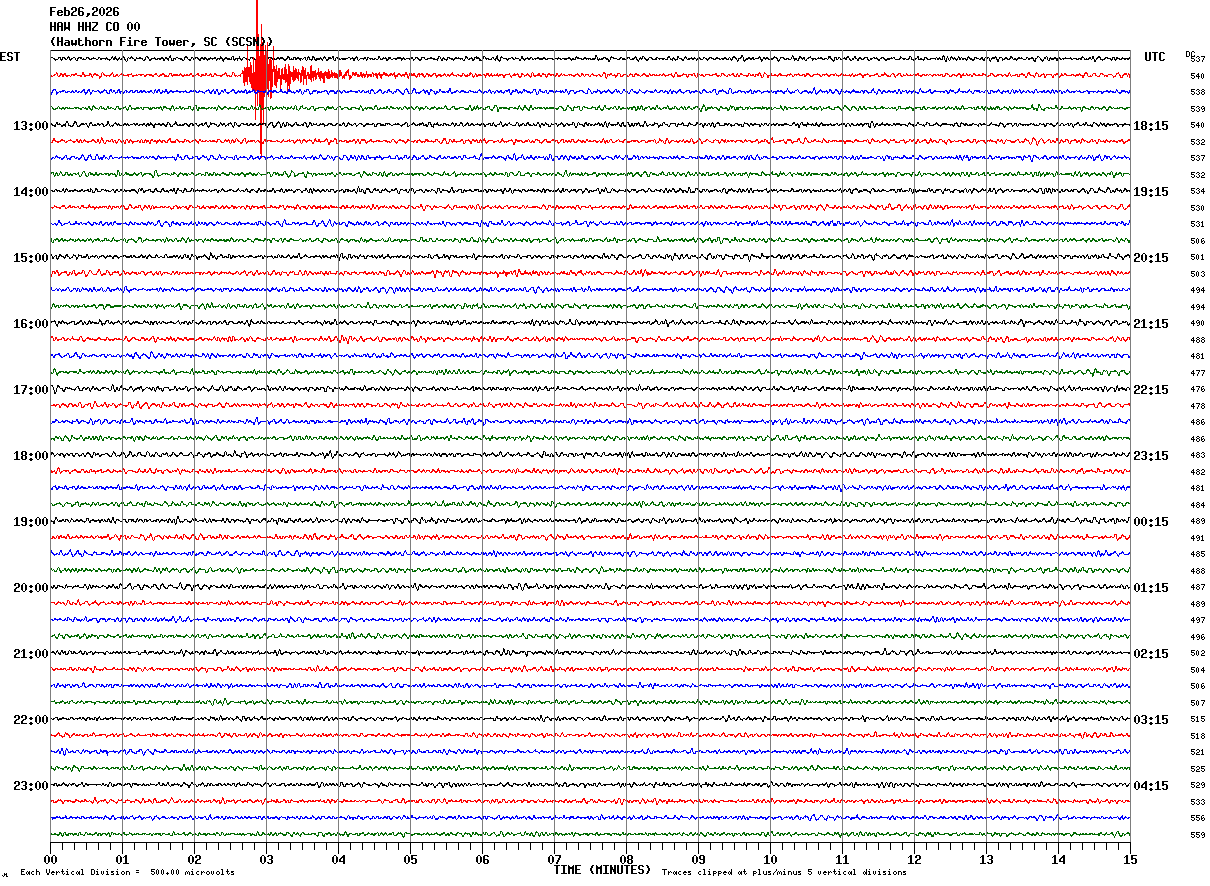Click the DC offset value 507

pyautogui.click(x=1198, y=703)
